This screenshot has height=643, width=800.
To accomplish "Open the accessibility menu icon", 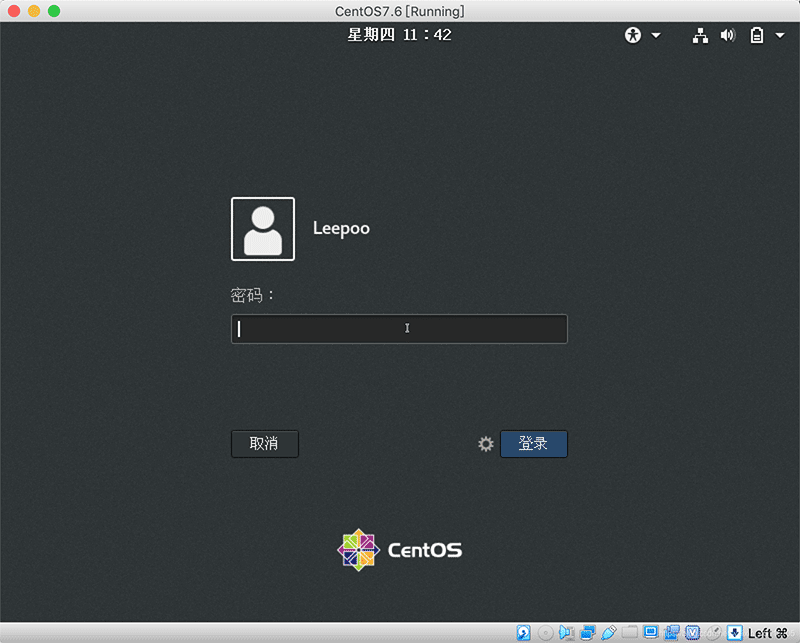I will [632, 35].
